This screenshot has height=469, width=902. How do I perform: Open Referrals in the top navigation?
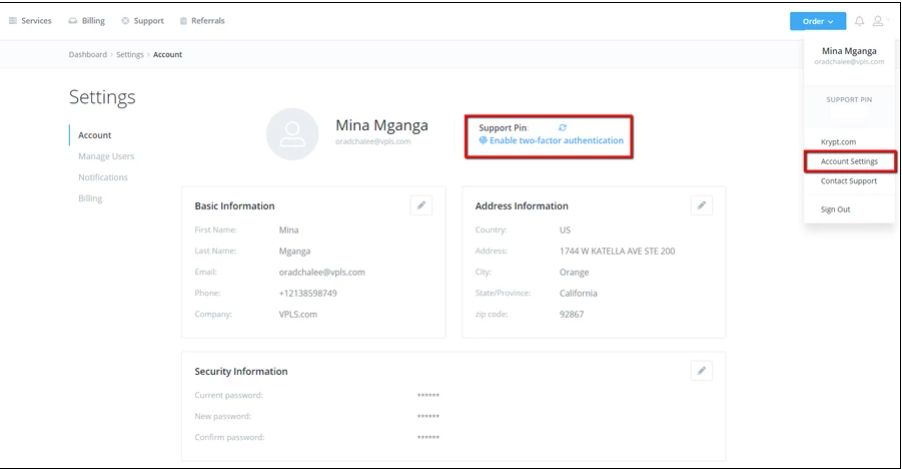202,21
